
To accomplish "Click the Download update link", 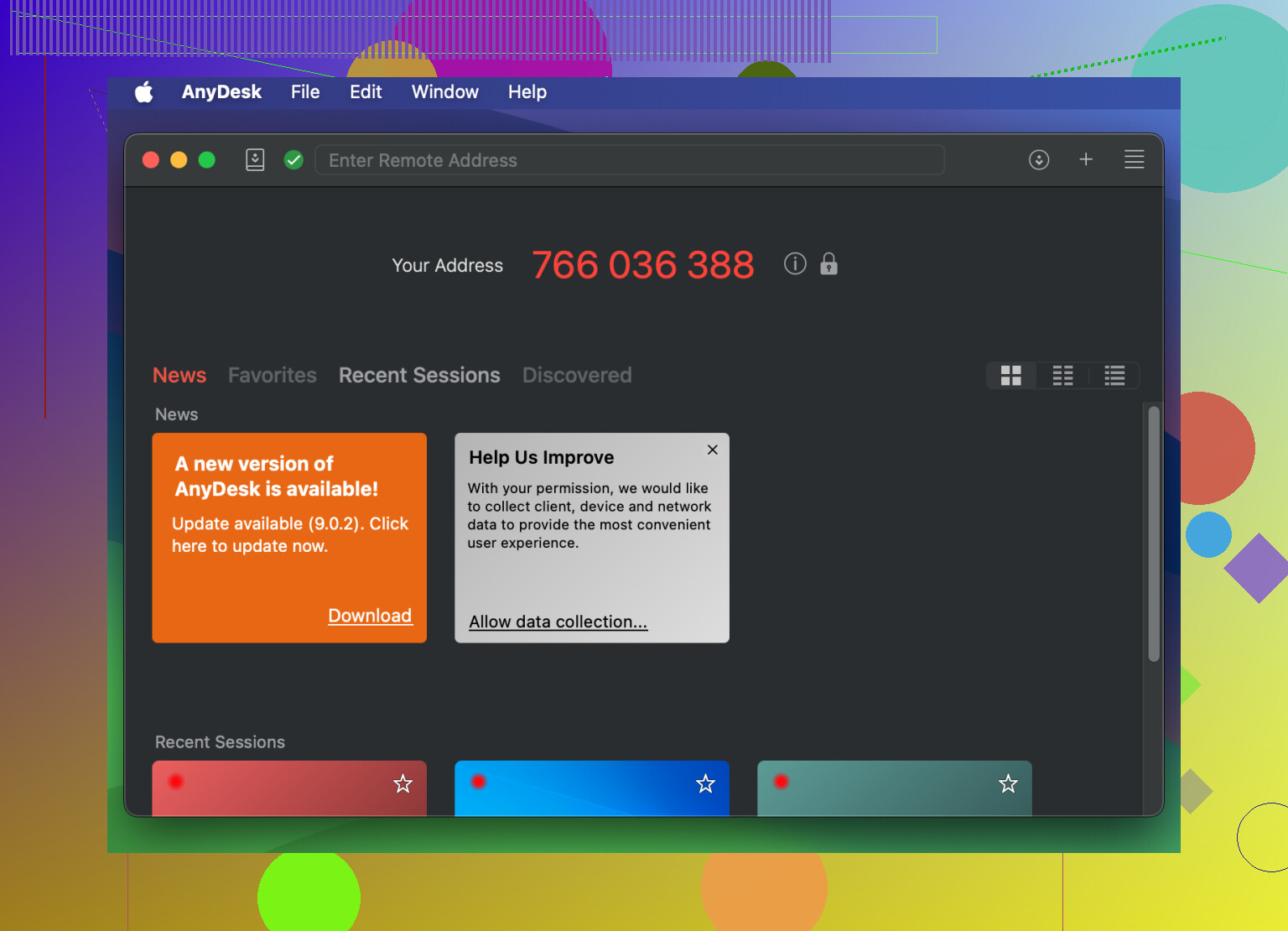I will pyautogui.click(x=370, y=616).
